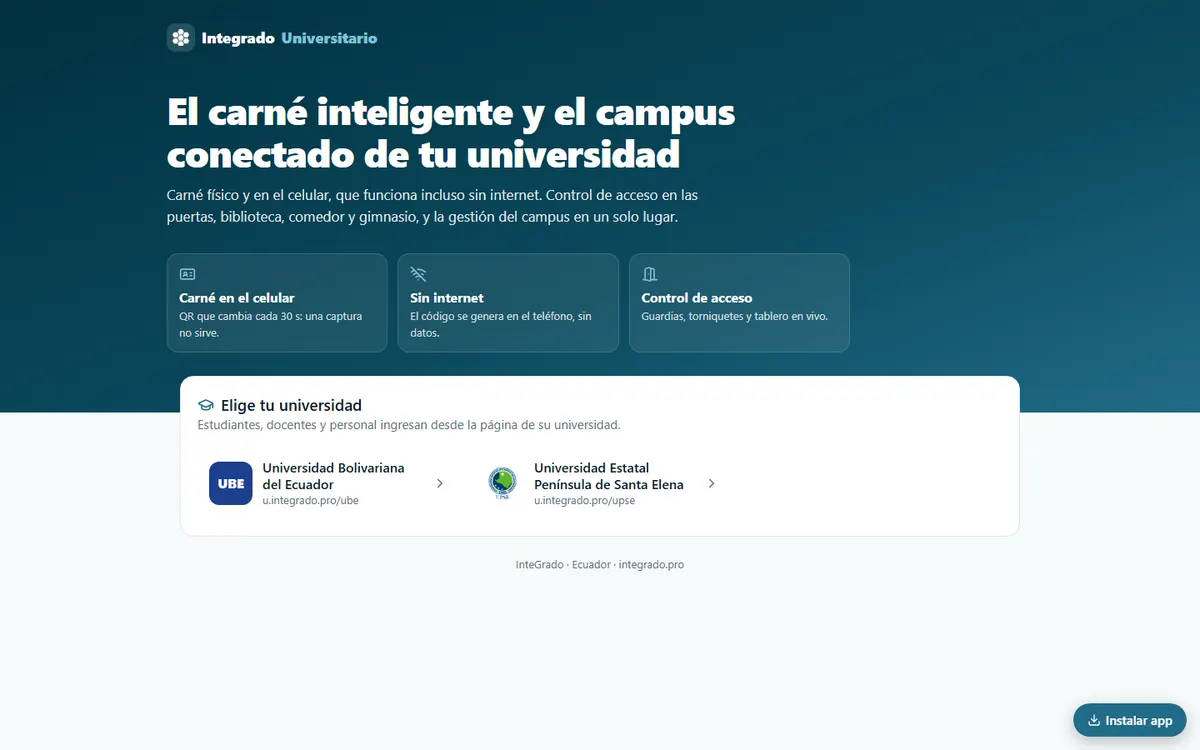Click the UPSE round emblem logo
This screenshot has height=750, width=1200.
(502, 483)
